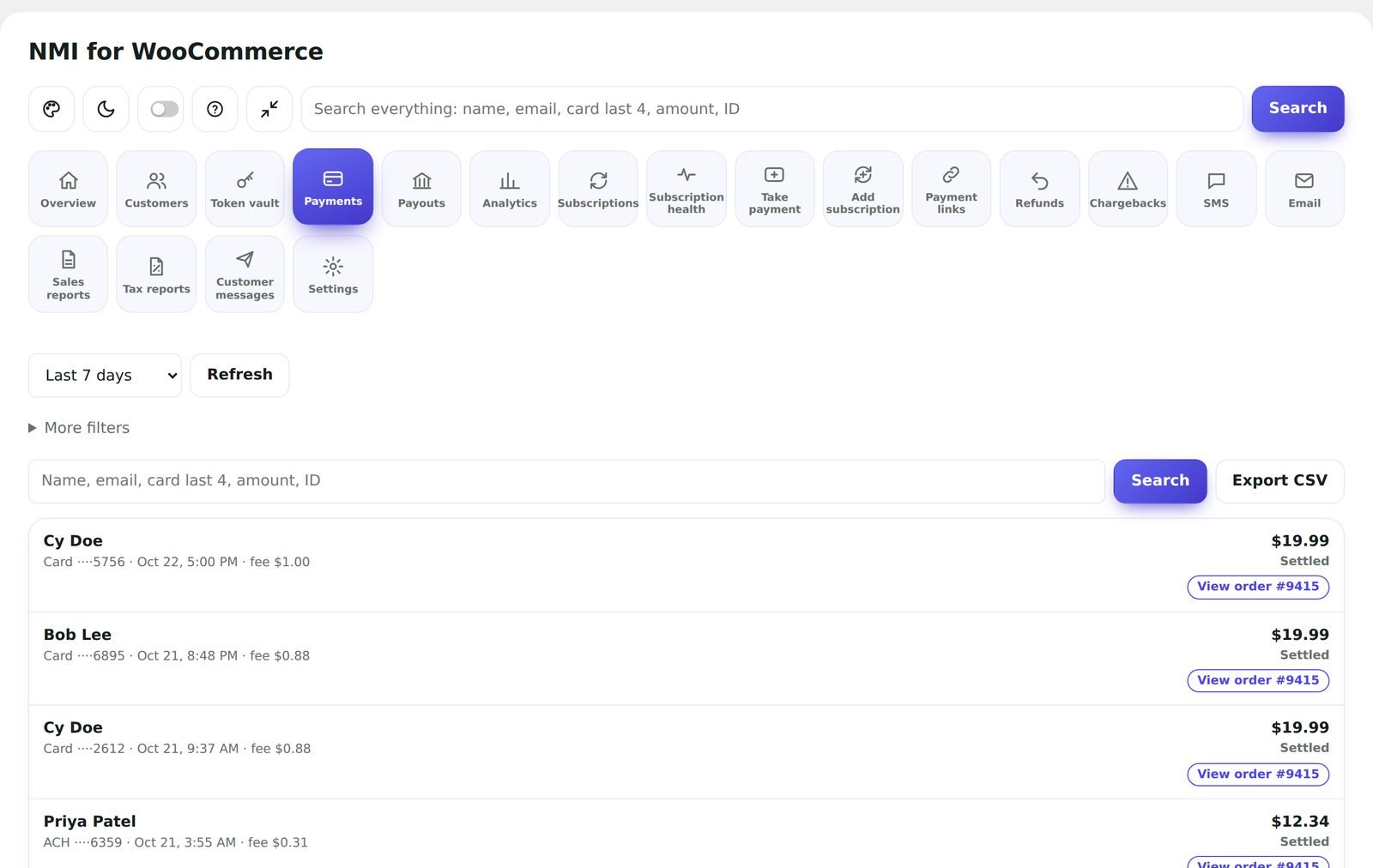This screenshot has width=1373, height=868.
Task: Open Take payment section
Action: coord(775,189)
